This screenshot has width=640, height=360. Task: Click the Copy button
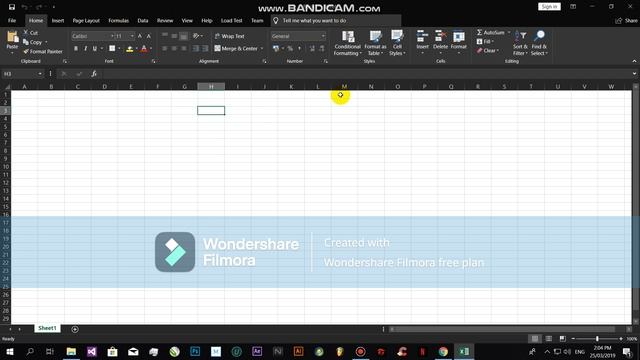point(33,42)
